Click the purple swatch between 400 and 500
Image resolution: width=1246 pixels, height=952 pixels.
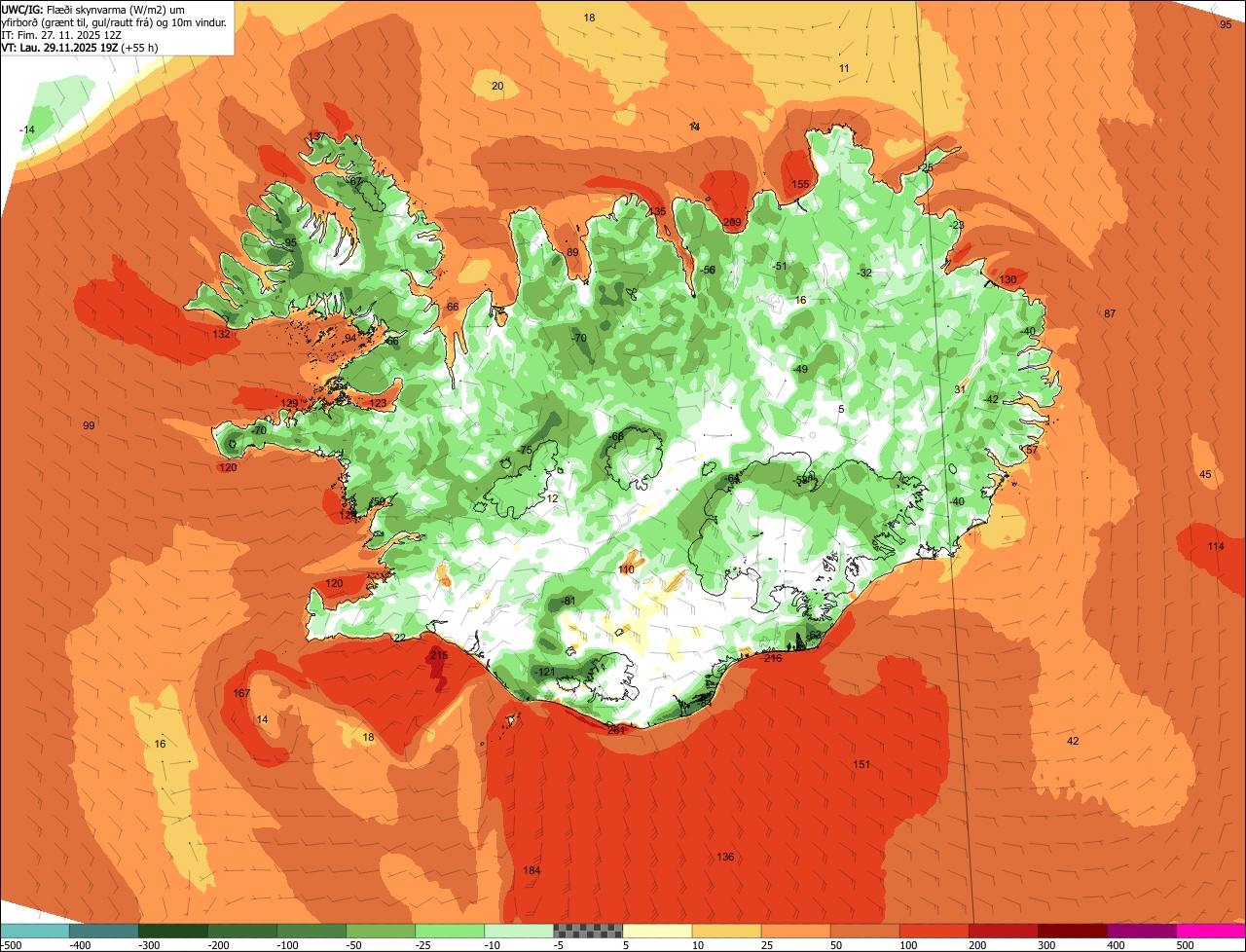1142,931
